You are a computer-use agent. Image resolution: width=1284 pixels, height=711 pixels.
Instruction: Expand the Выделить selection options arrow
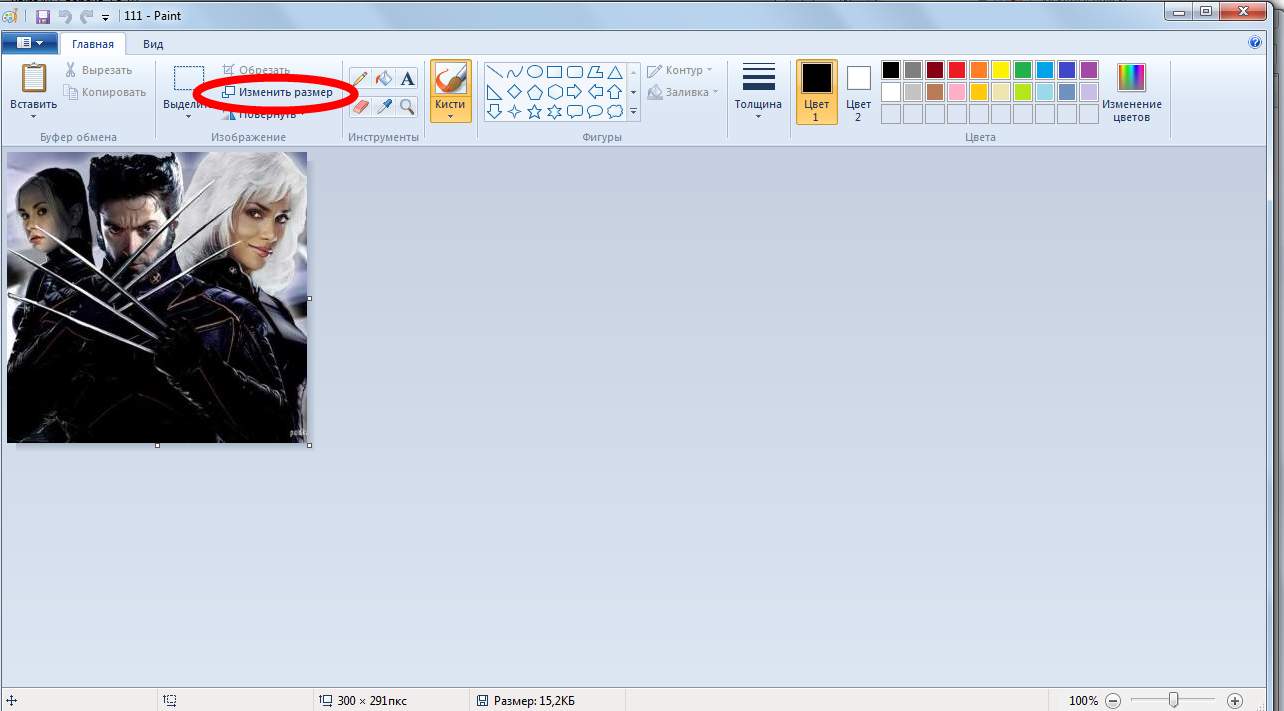point(188,117)
